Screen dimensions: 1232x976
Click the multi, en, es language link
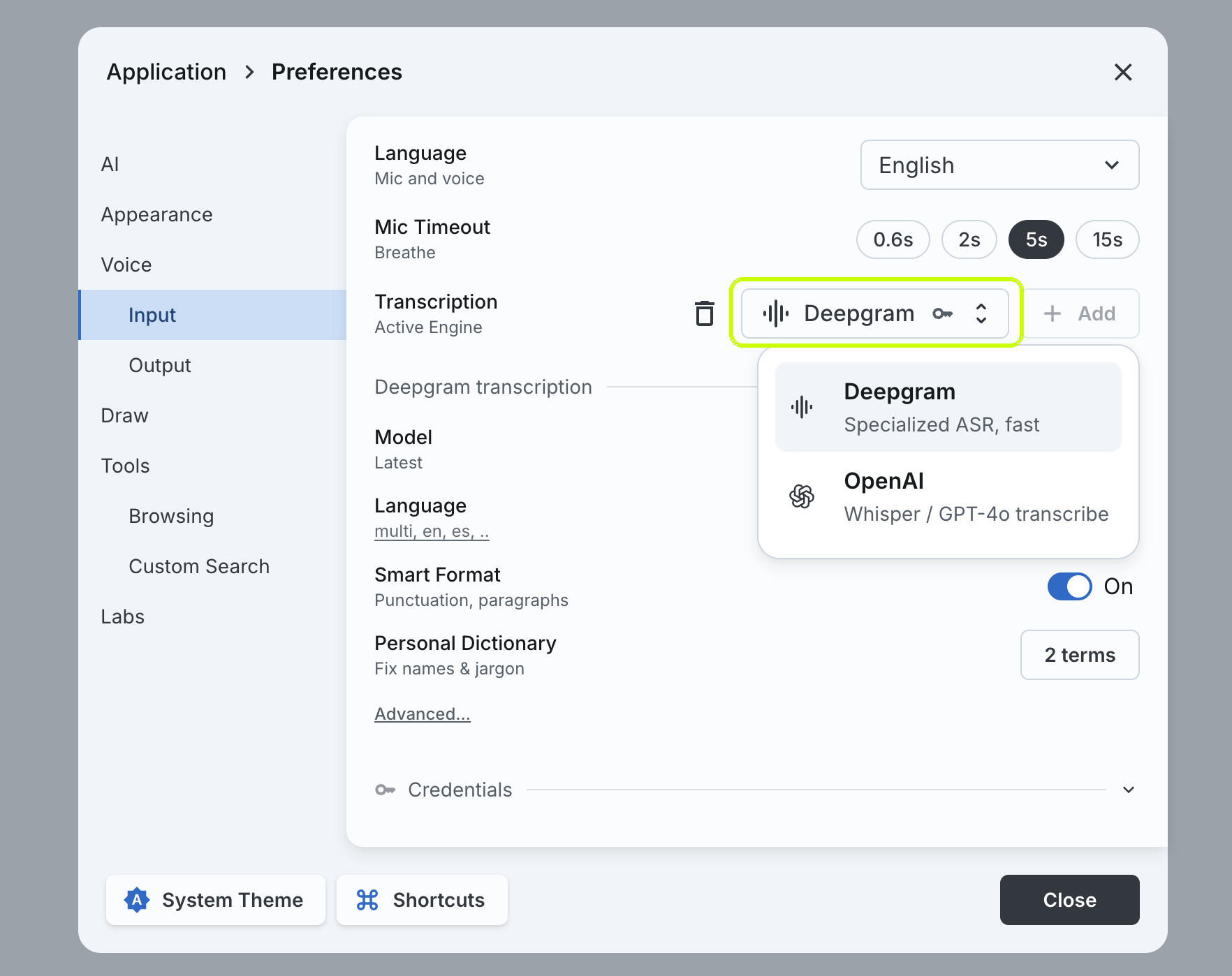tap(432, 531)
